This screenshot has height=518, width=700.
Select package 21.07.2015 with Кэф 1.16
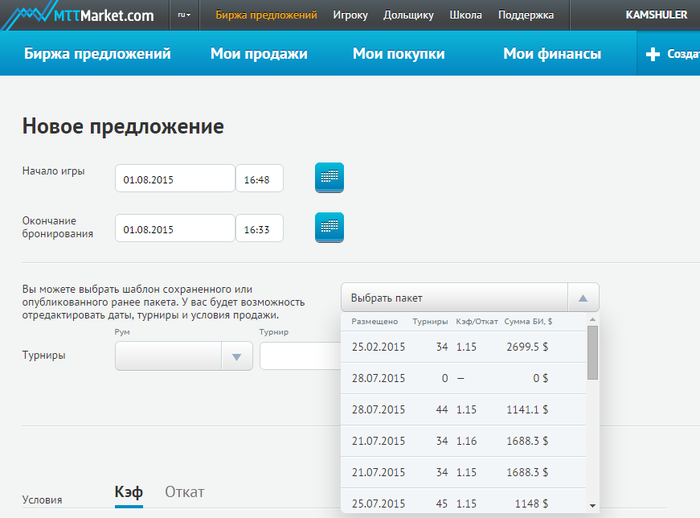463,441
